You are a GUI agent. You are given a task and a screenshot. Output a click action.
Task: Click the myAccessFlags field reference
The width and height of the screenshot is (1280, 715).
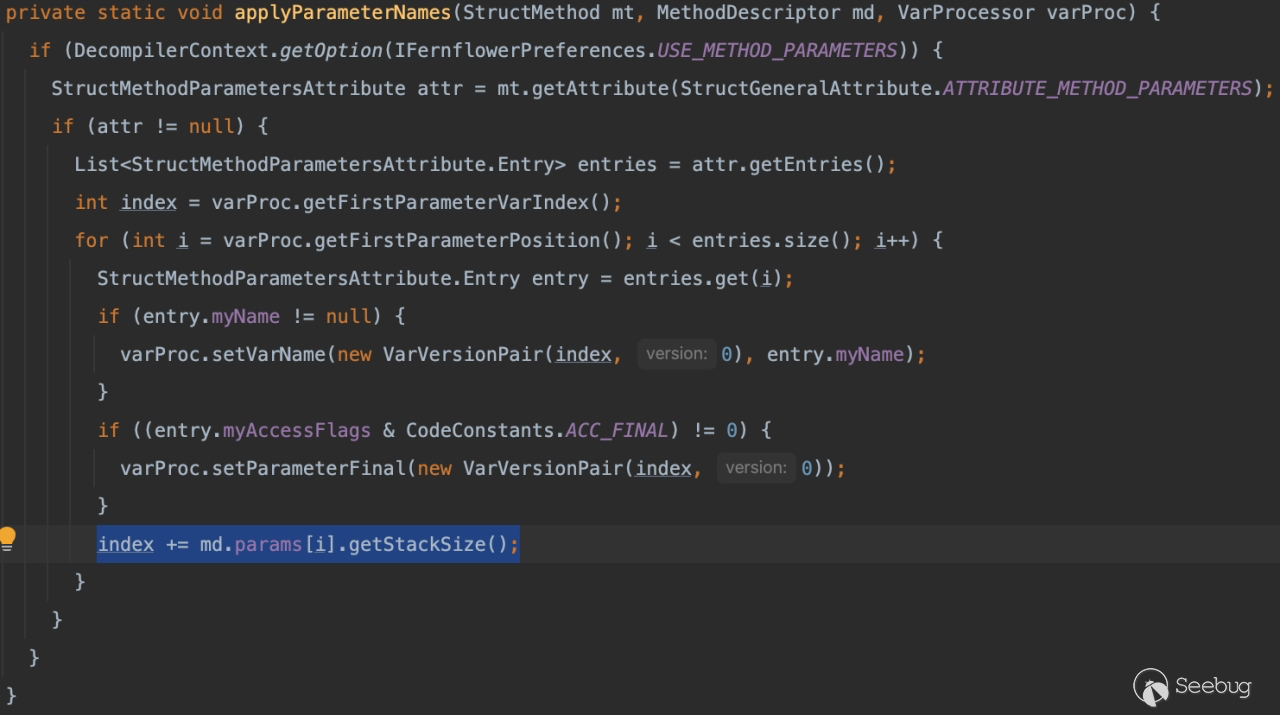tap(296, 430)
